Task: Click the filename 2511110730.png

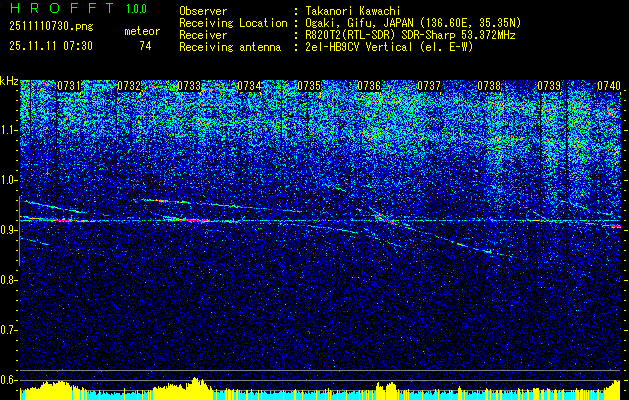Action: (51, 27)
